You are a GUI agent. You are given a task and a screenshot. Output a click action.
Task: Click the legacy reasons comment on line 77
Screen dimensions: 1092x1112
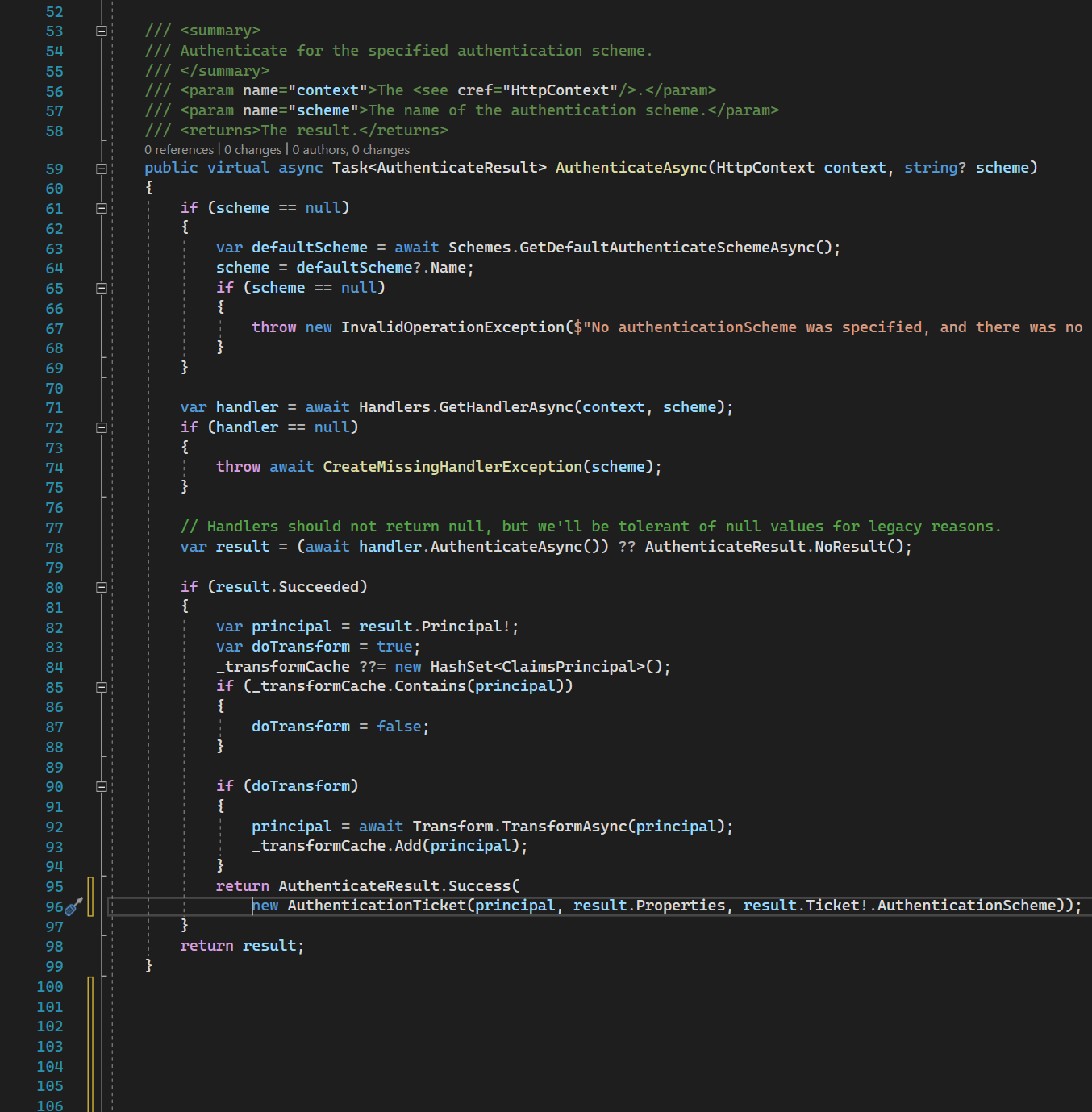click(x=590, y=527)
